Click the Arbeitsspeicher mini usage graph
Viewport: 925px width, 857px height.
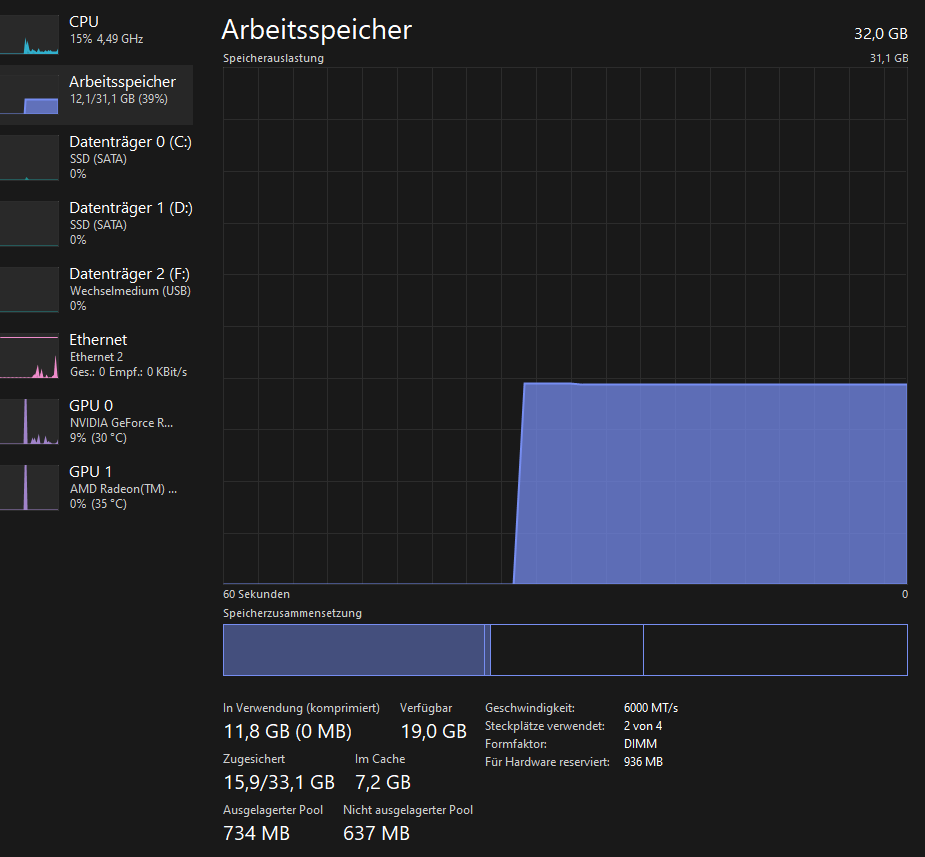(x=29, y=94)
